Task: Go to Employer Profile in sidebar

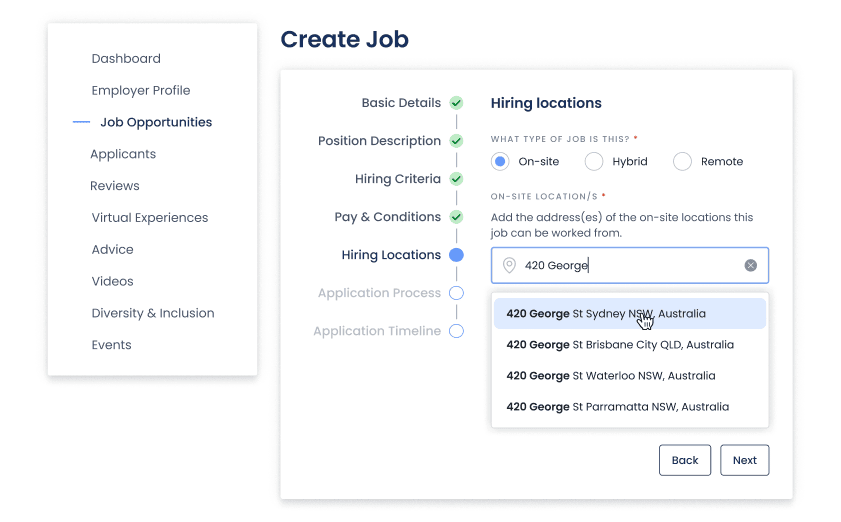Action: click(x=141, y=90)
